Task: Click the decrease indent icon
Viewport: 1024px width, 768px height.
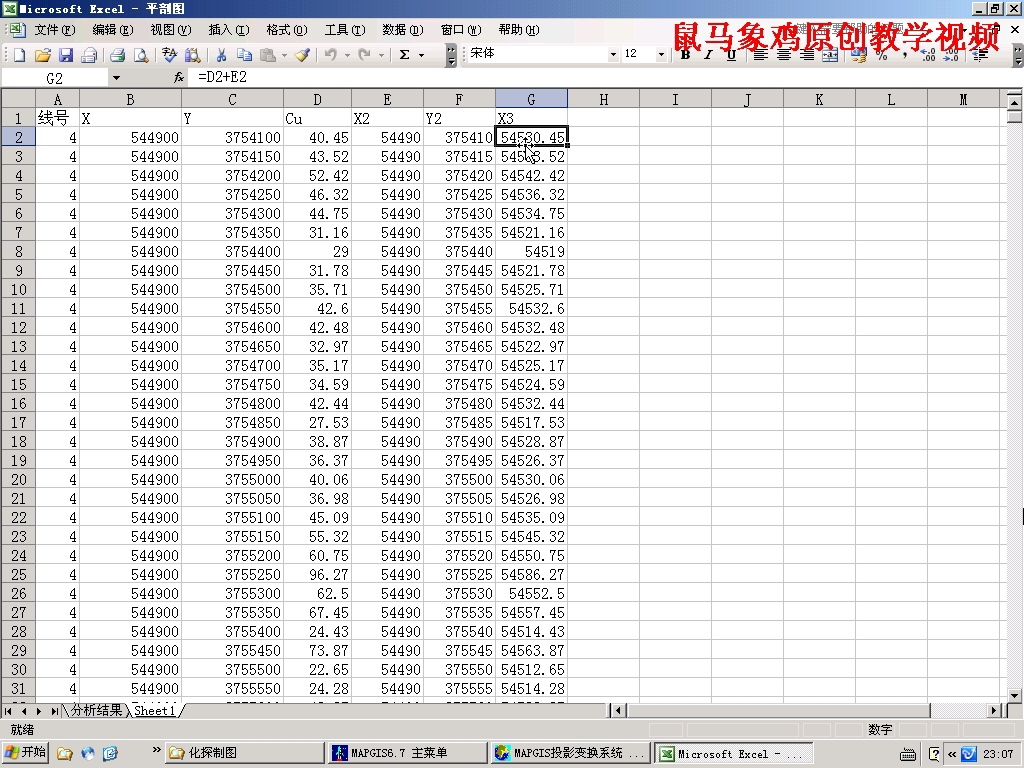Action: [980, 56]
